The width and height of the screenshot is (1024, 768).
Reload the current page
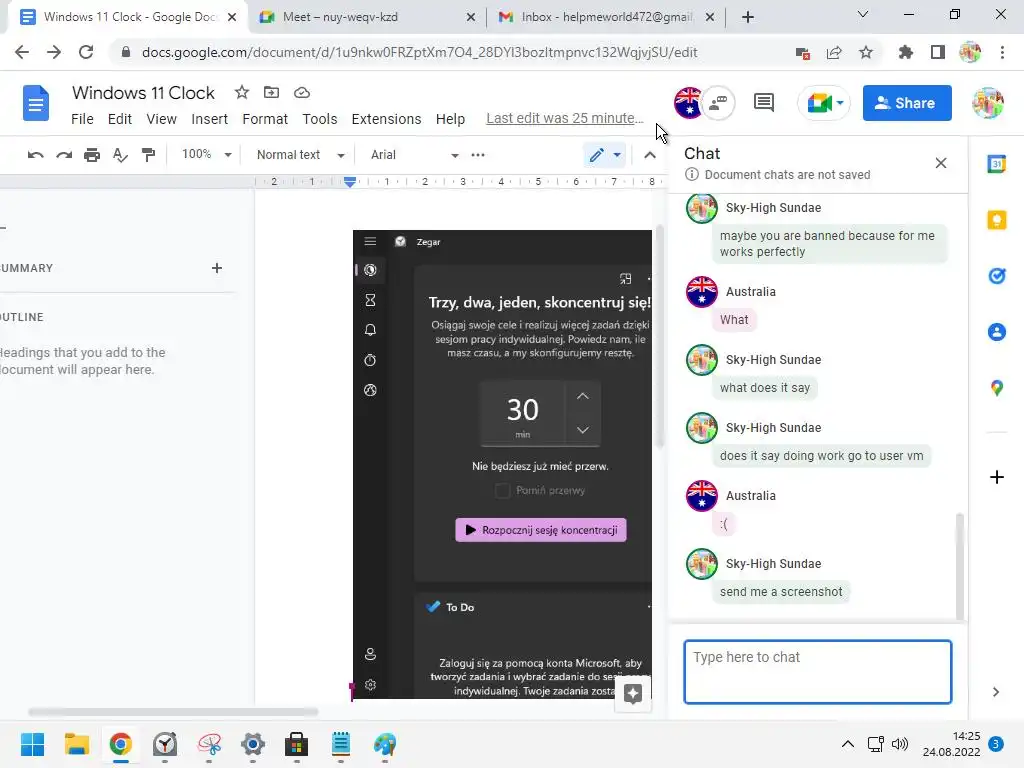[x=86, y=52]
